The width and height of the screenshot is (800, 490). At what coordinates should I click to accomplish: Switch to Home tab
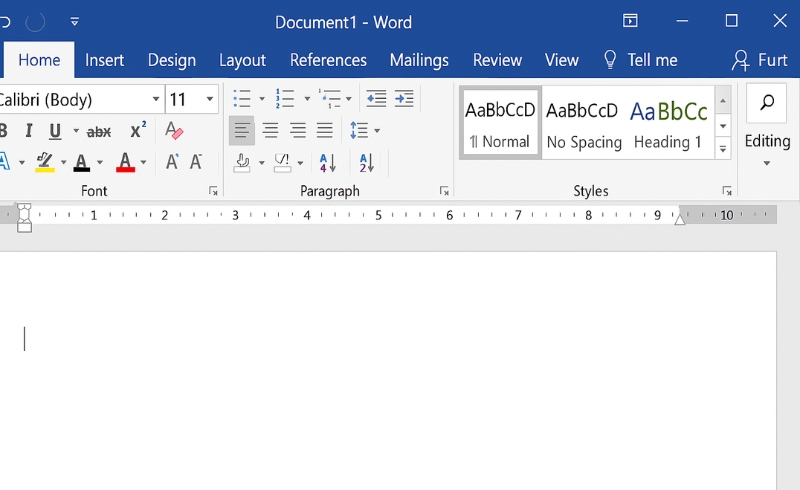[39, 60]
